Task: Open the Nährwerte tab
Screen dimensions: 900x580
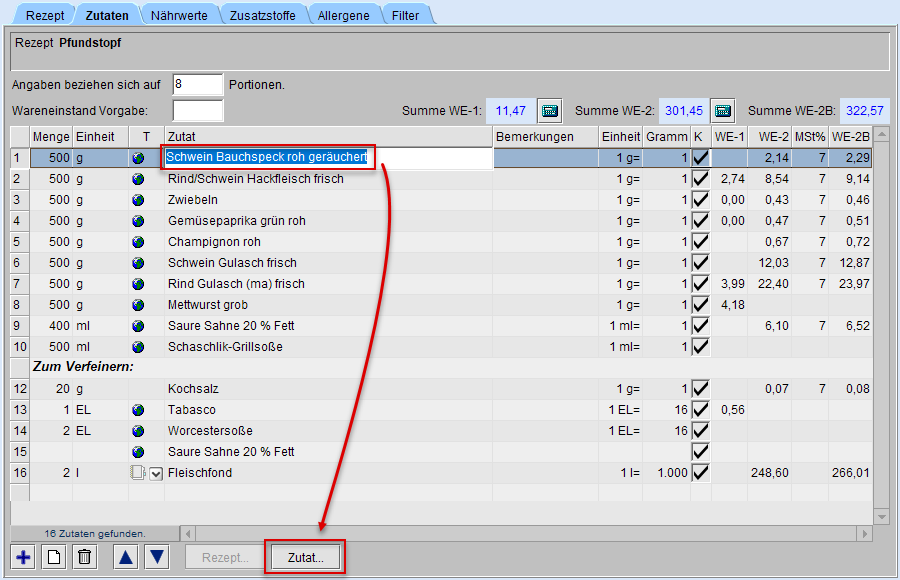Action: click(x=179, y=16)
